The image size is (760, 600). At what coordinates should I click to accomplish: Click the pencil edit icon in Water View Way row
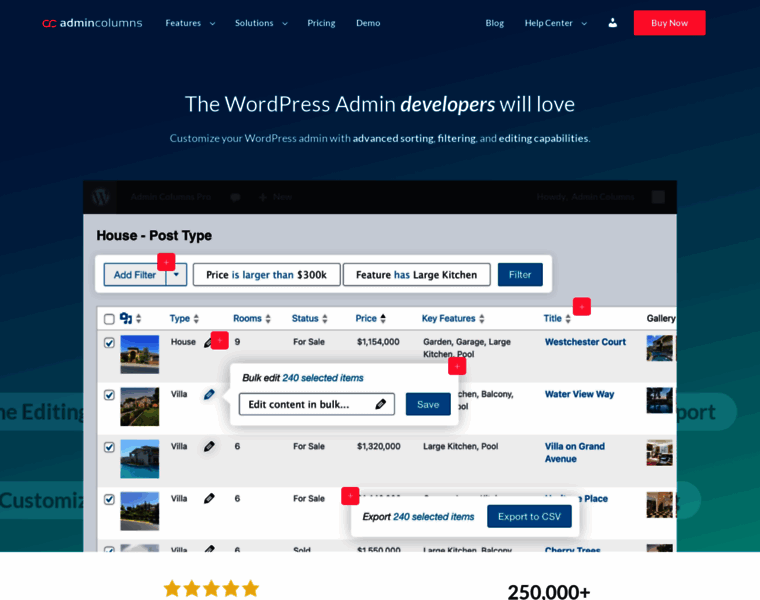(x=209, y=395)
